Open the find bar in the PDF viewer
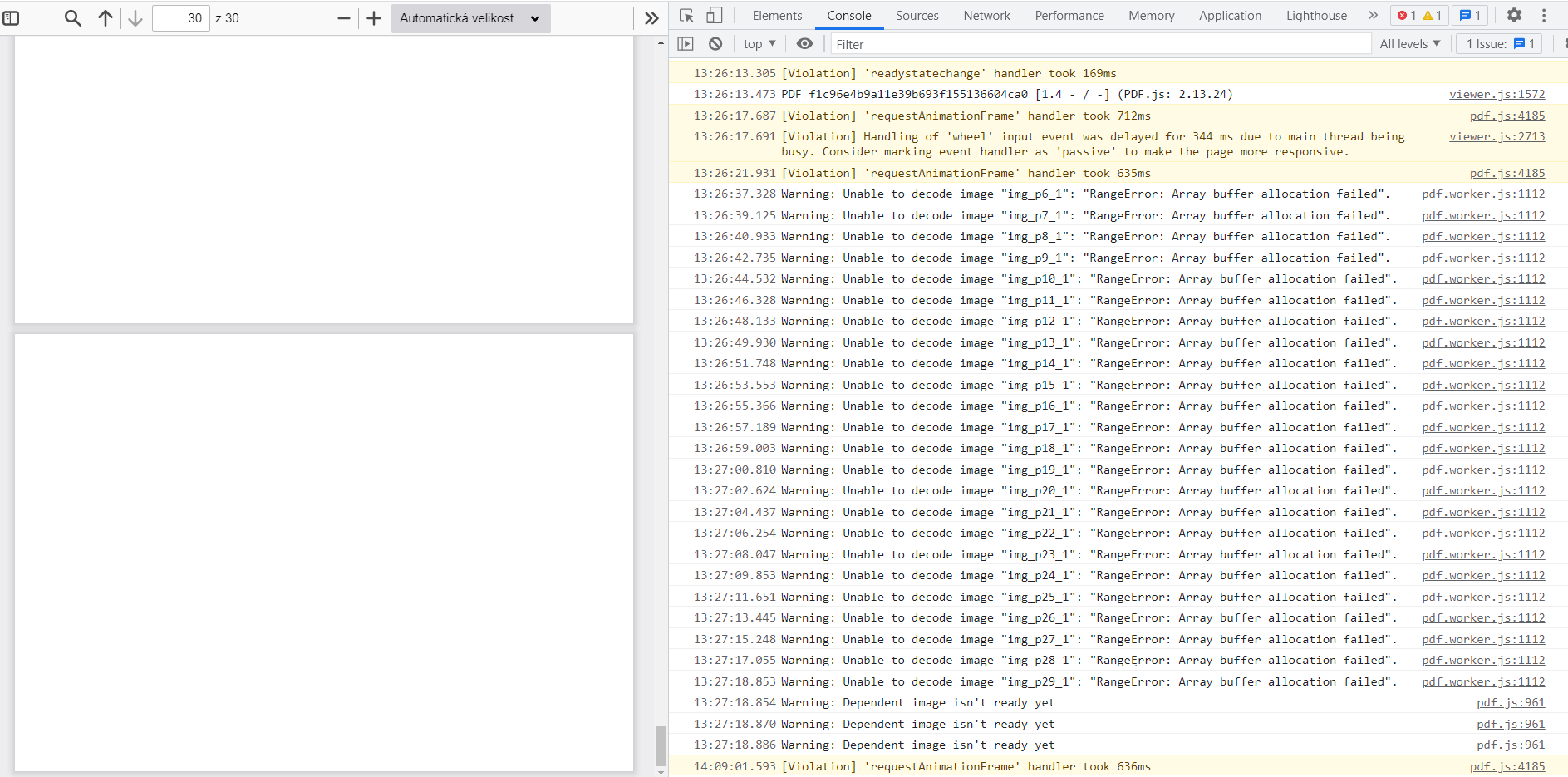The width and height of the screenshot is (1568, 777). [72, 17]
